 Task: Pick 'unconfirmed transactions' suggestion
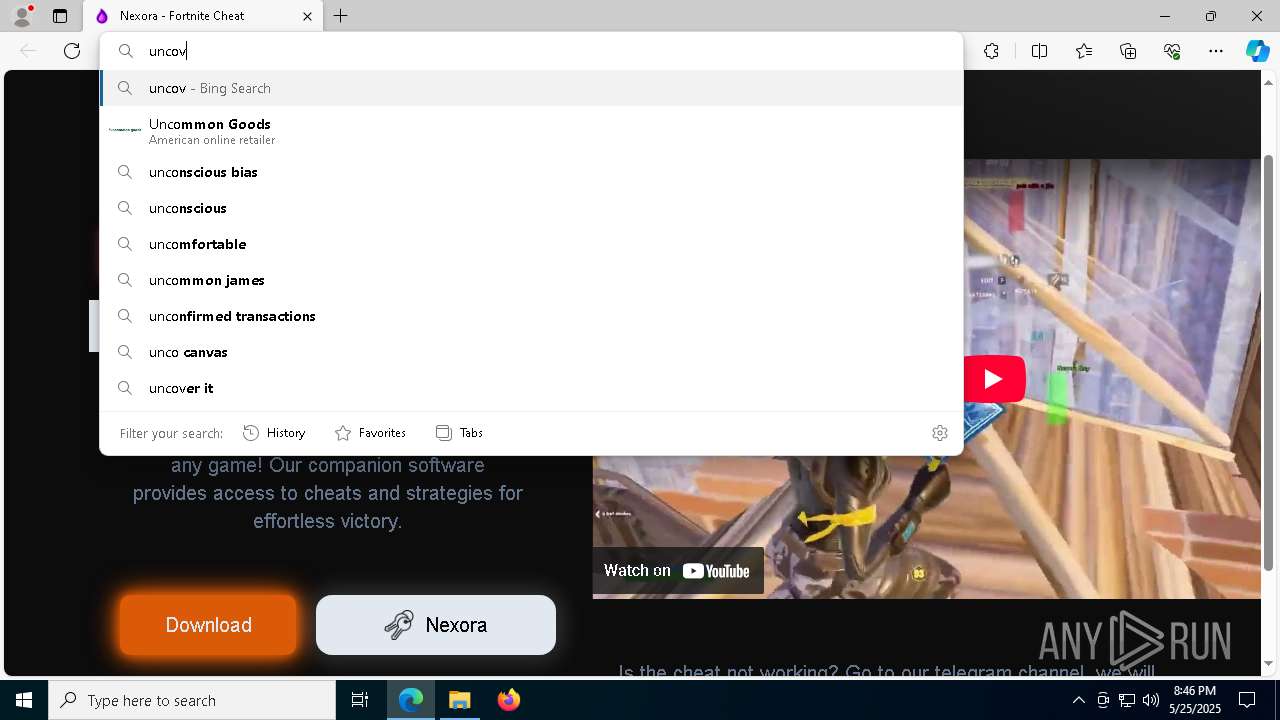(531, 316)
